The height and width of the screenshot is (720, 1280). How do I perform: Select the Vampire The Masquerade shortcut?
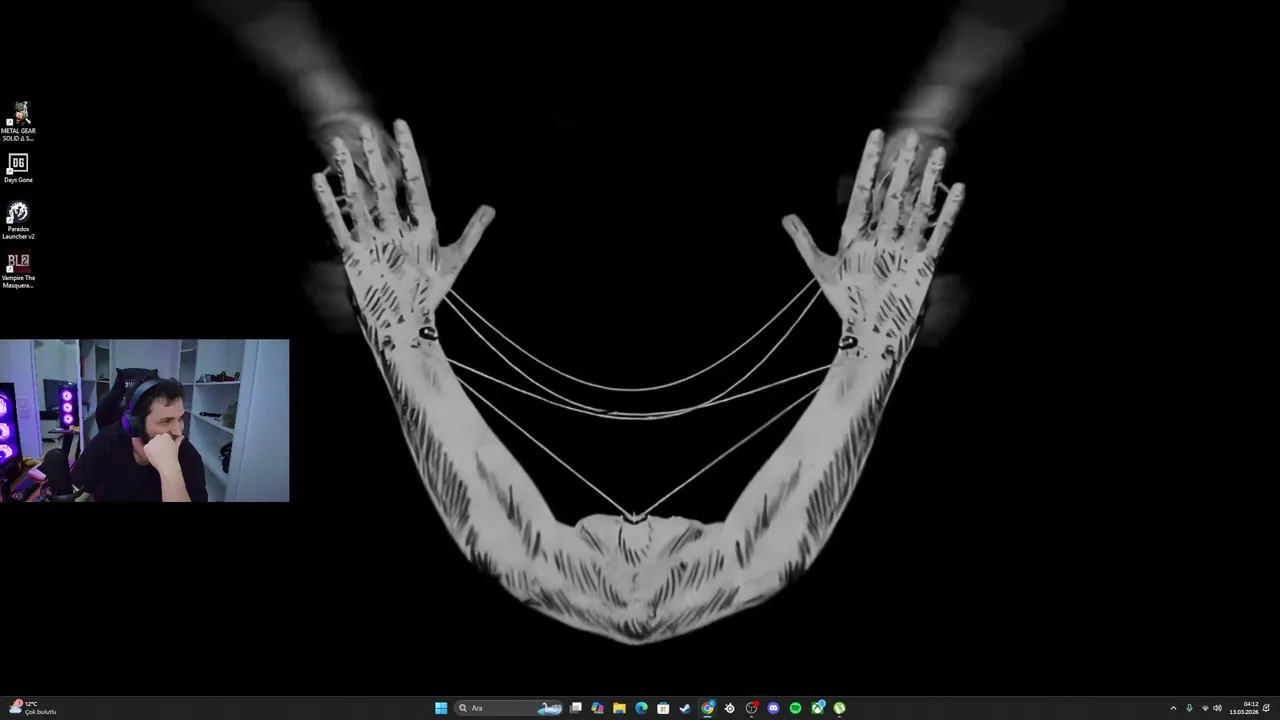[18, 271]
